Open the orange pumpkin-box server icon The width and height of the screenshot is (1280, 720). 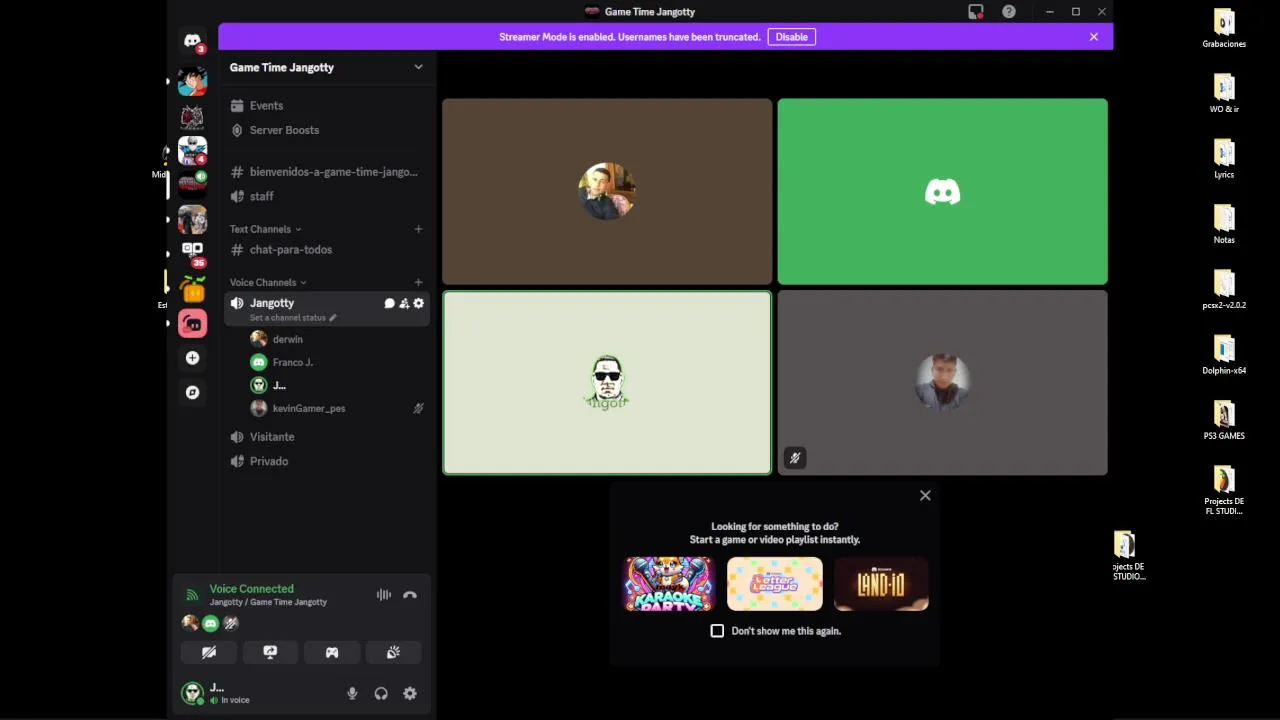(192, 289)
